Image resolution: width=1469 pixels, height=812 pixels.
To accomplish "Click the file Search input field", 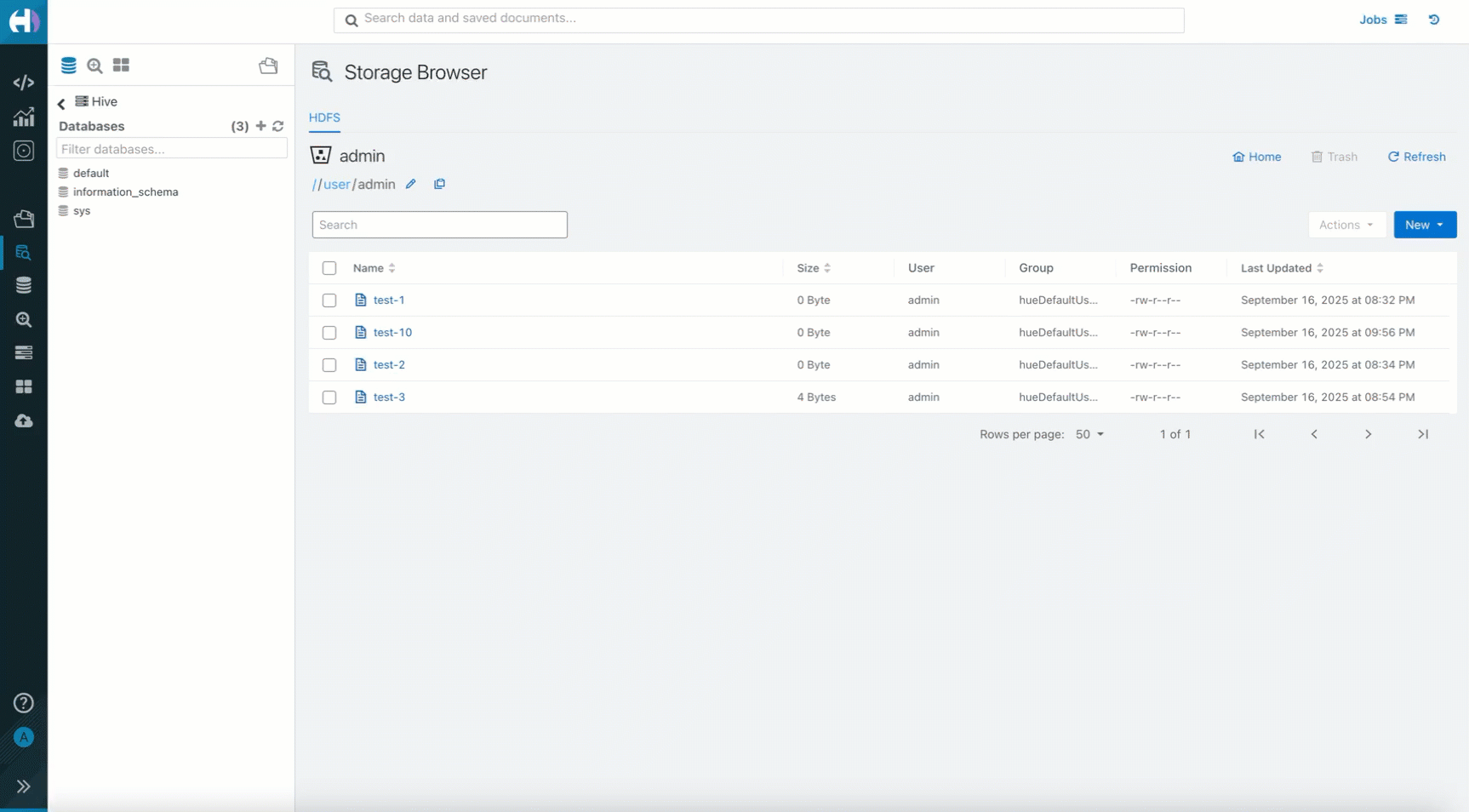I will tap(439, 225).
